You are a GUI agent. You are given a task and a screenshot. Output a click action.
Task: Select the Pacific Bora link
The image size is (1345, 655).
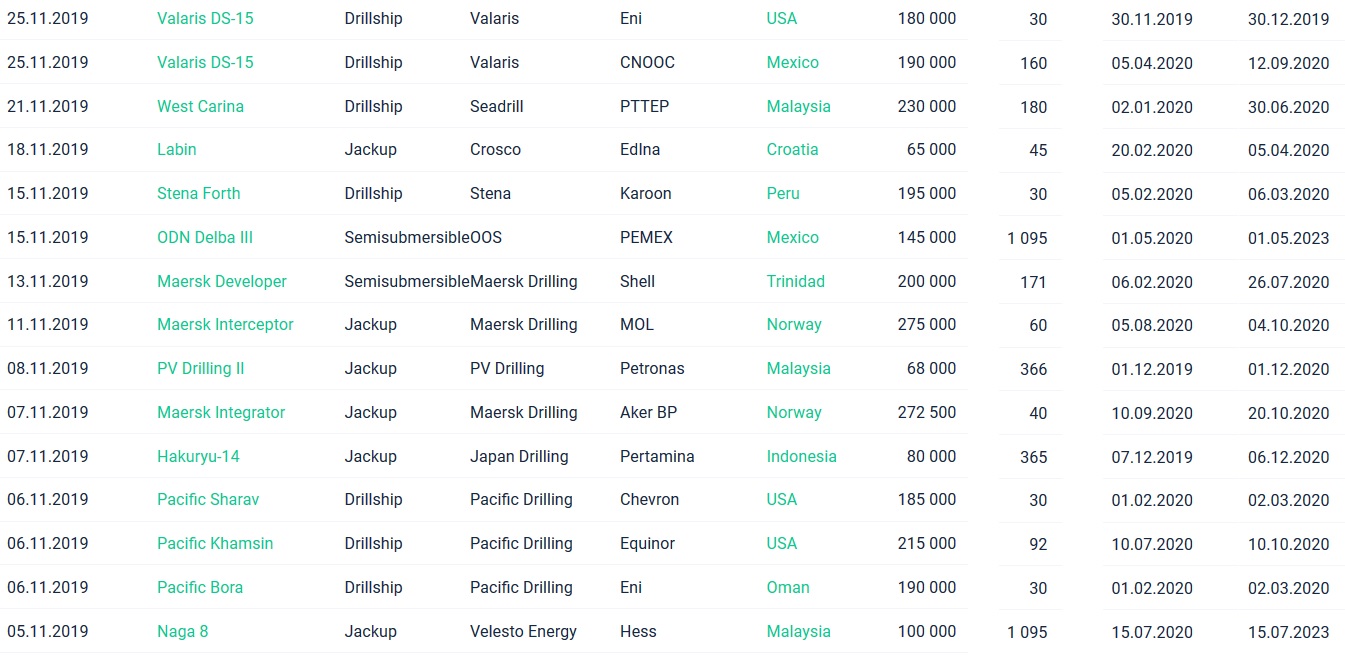click(199, 587)
